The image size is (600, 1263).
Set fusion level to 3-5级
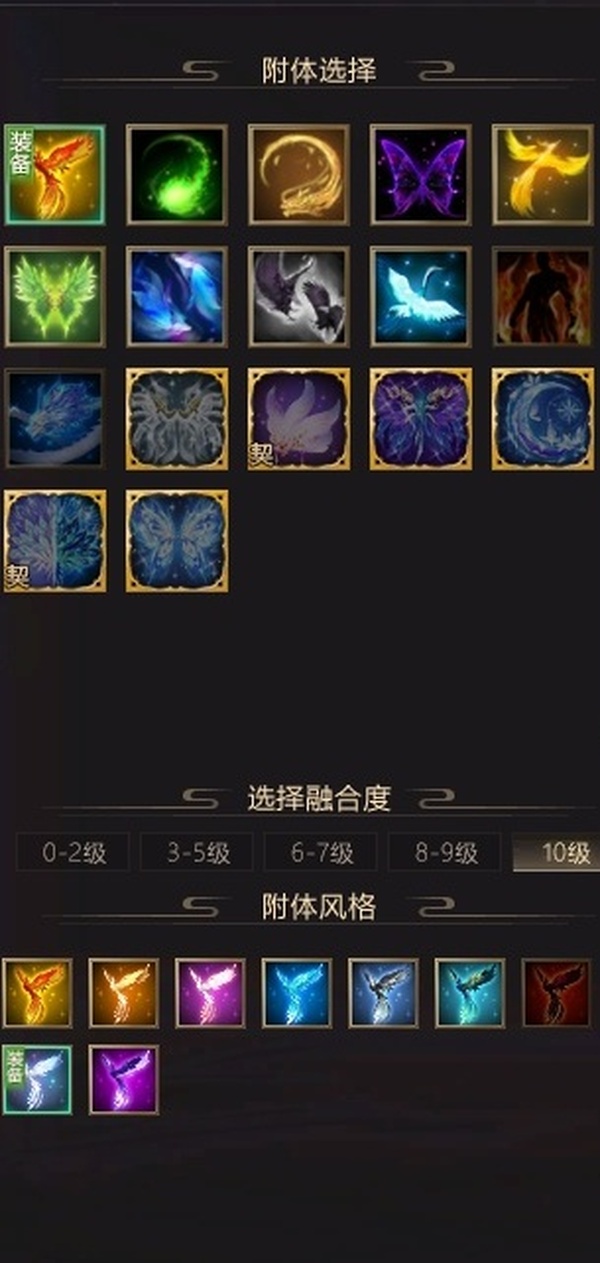tap(197, 853)
